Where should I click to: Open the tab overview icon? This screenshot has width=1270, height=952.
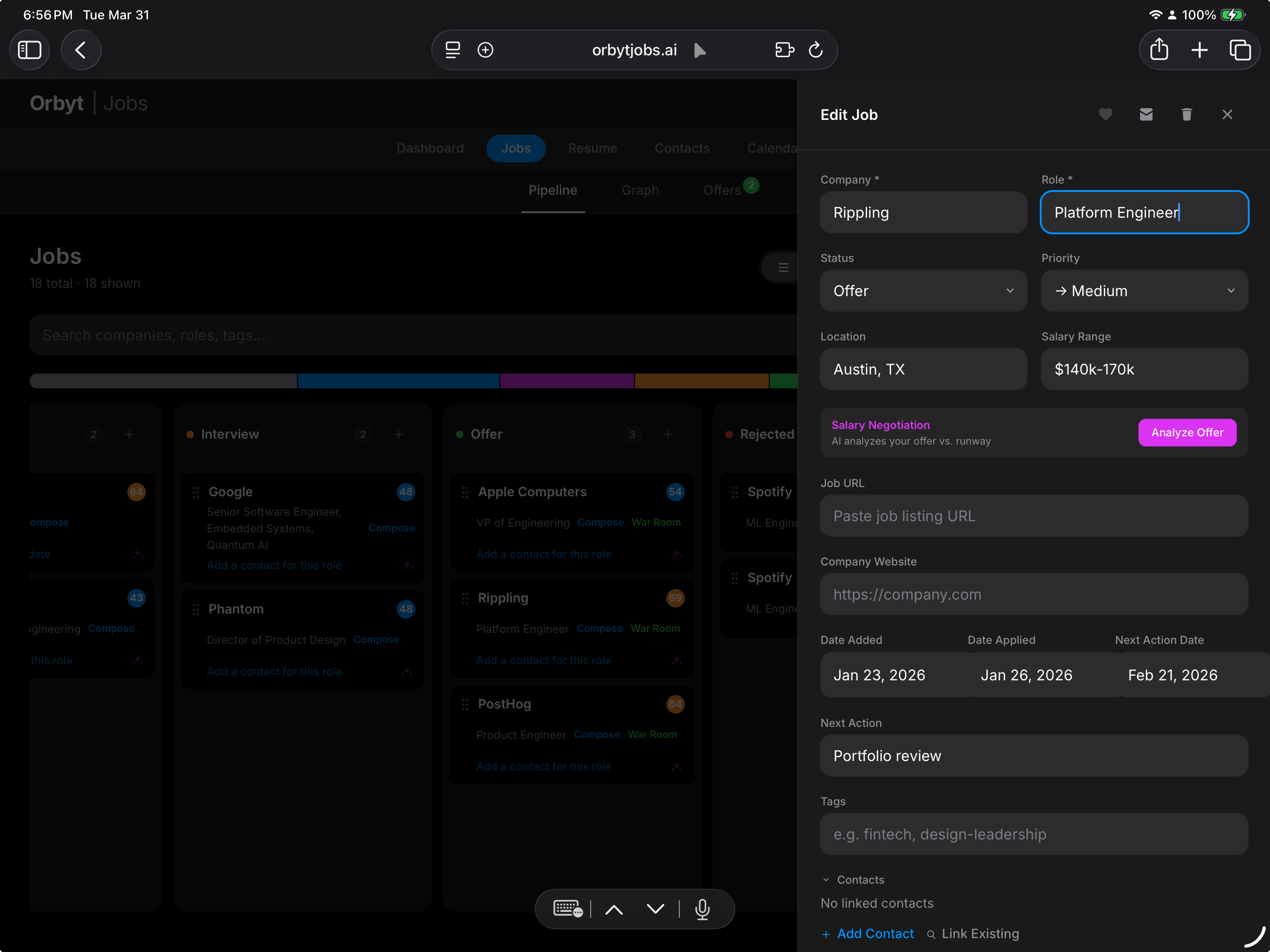1240,50
